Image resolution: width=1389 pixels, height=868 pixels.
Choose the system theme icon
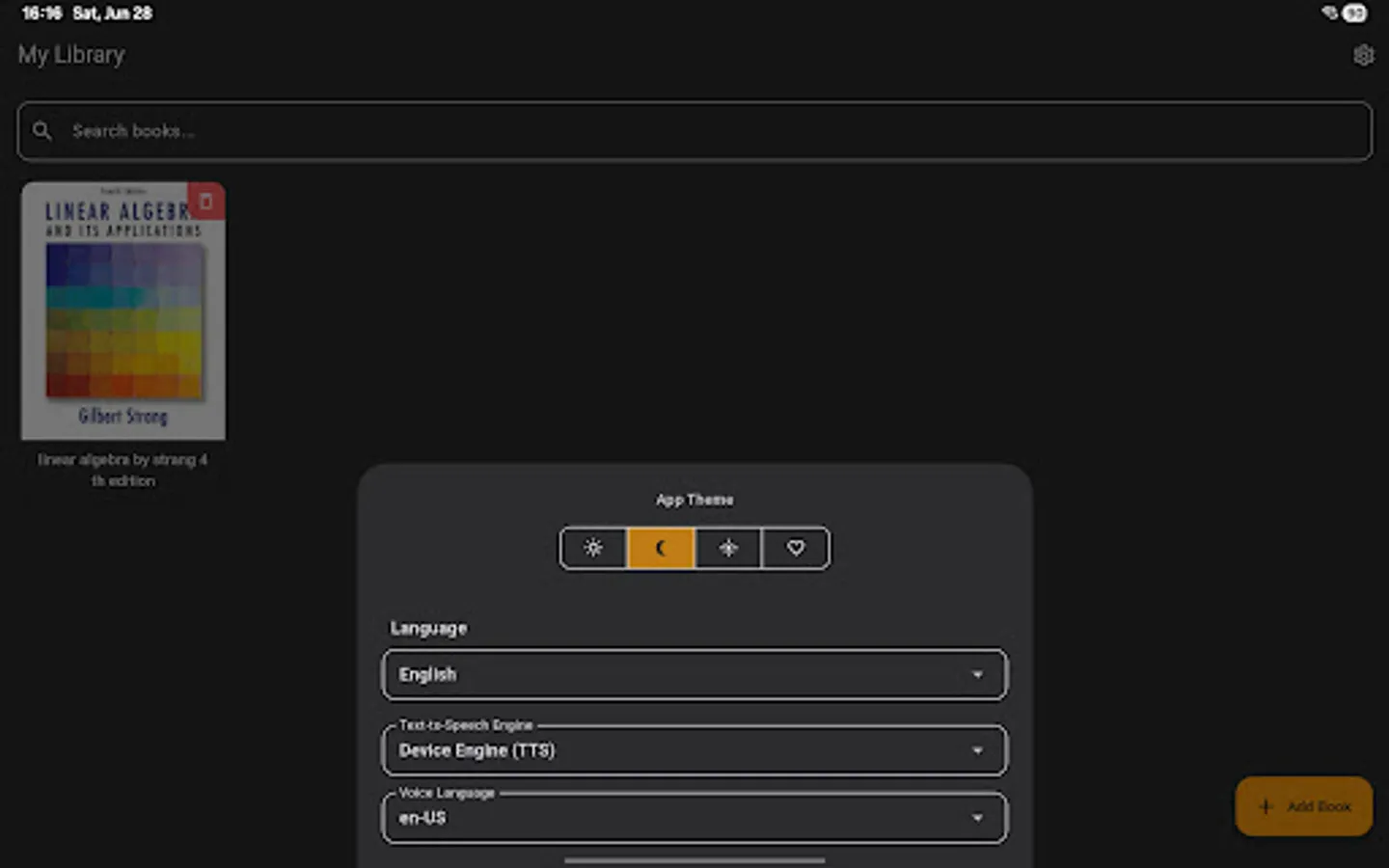(728, 548)
